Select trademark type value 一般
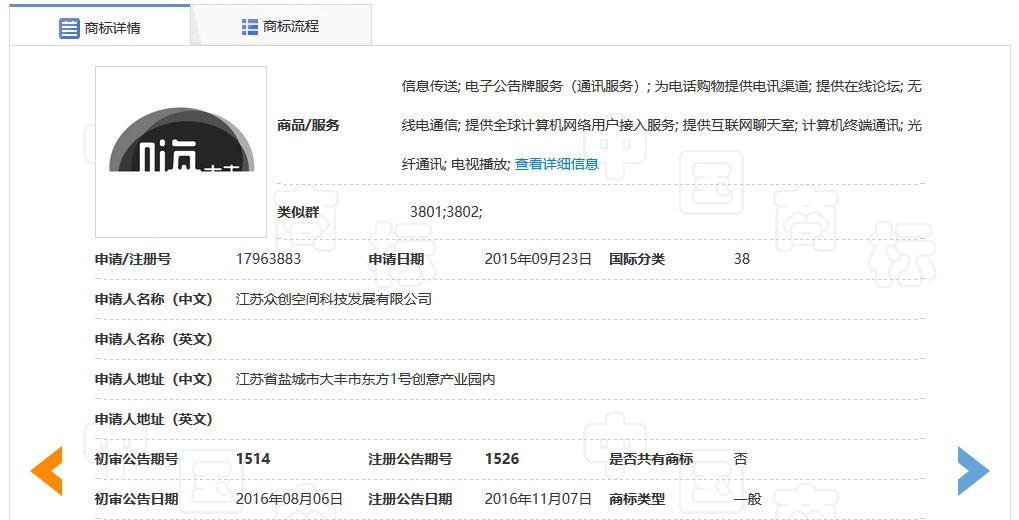The width and height of the screenshot is (1019, 520). coord(747,499)
